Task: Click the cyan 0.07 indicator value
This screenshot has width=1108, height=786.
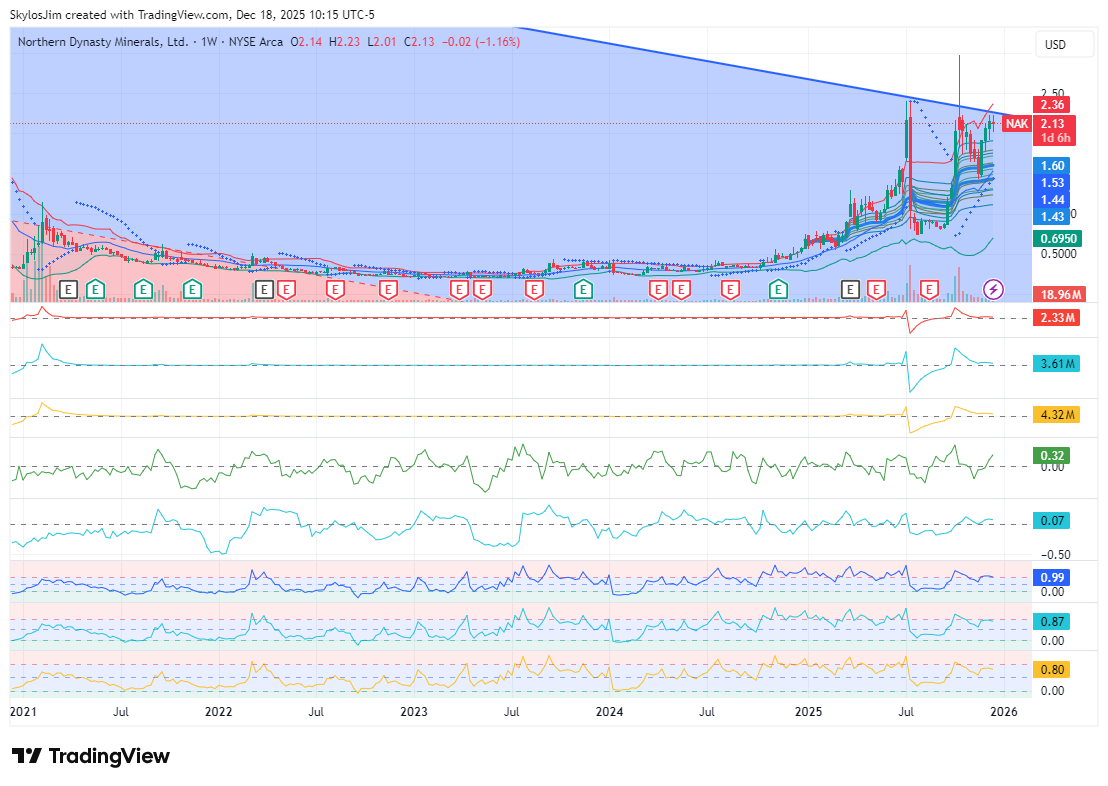Action: coord(1052,521)
